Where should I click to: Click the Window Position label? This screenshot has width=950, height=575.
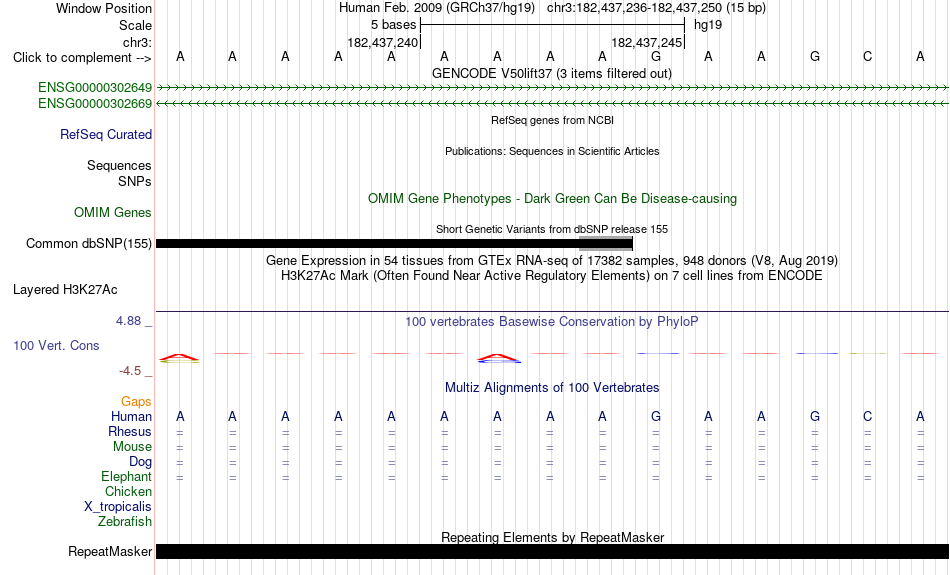(x=104, y=8)
